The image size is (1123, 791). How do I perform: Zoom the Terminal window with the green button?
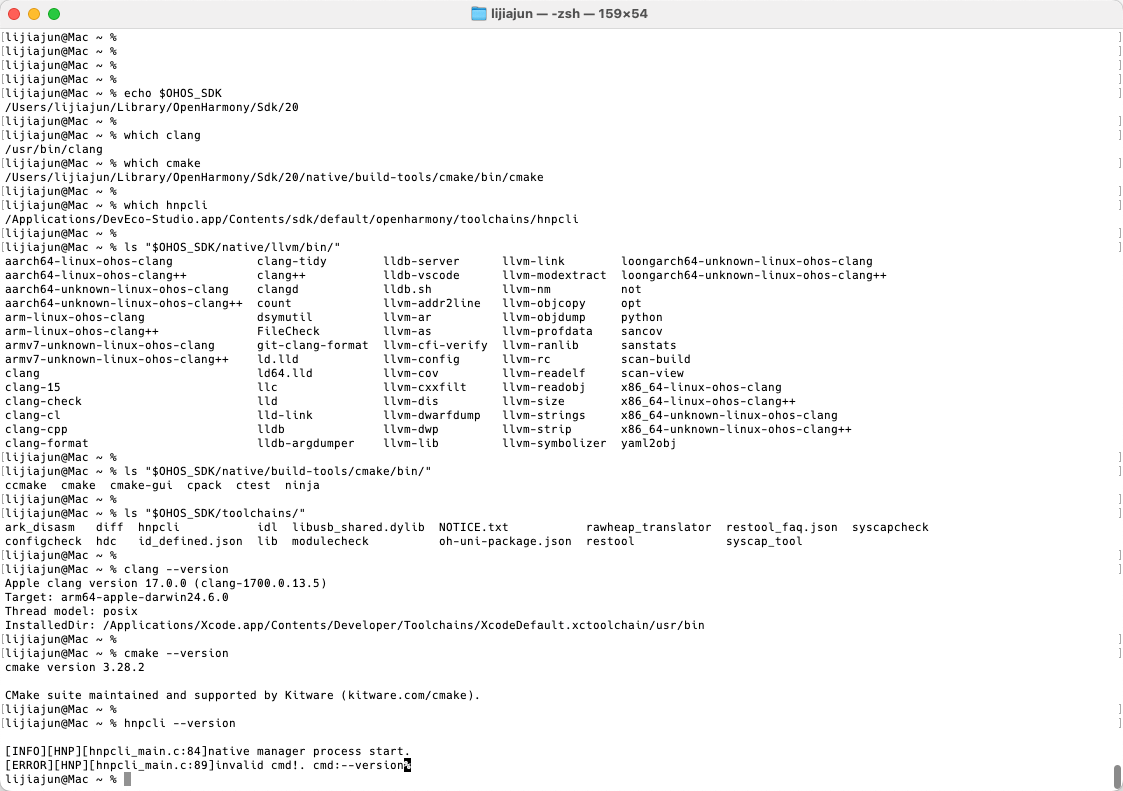54,14
